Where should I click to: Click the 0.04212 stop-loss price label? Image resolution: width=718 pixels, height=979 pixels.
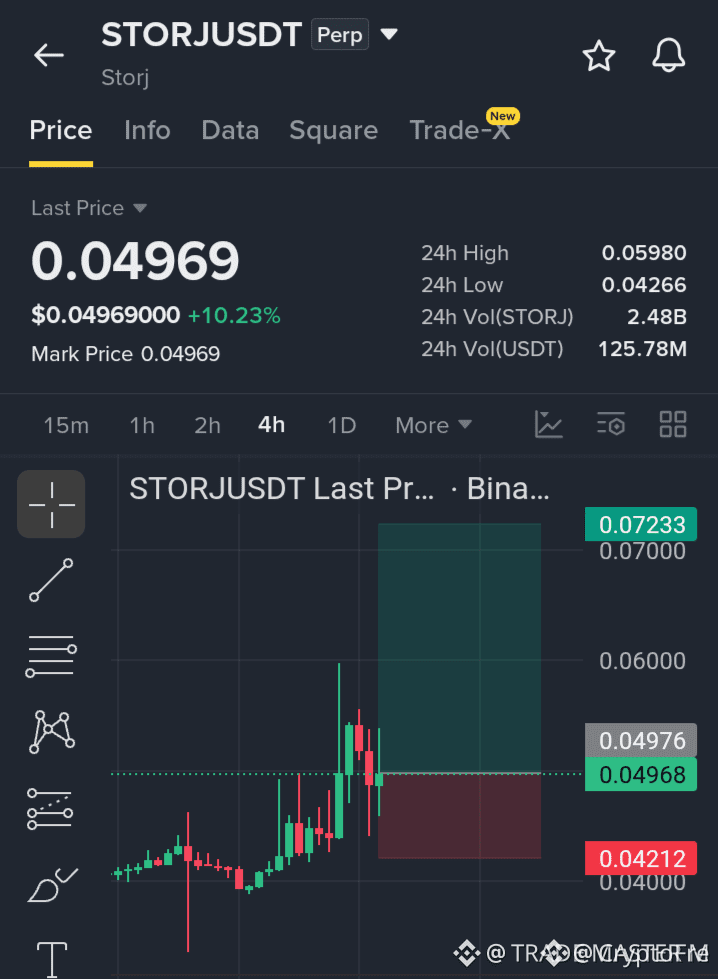click(641, 858)
